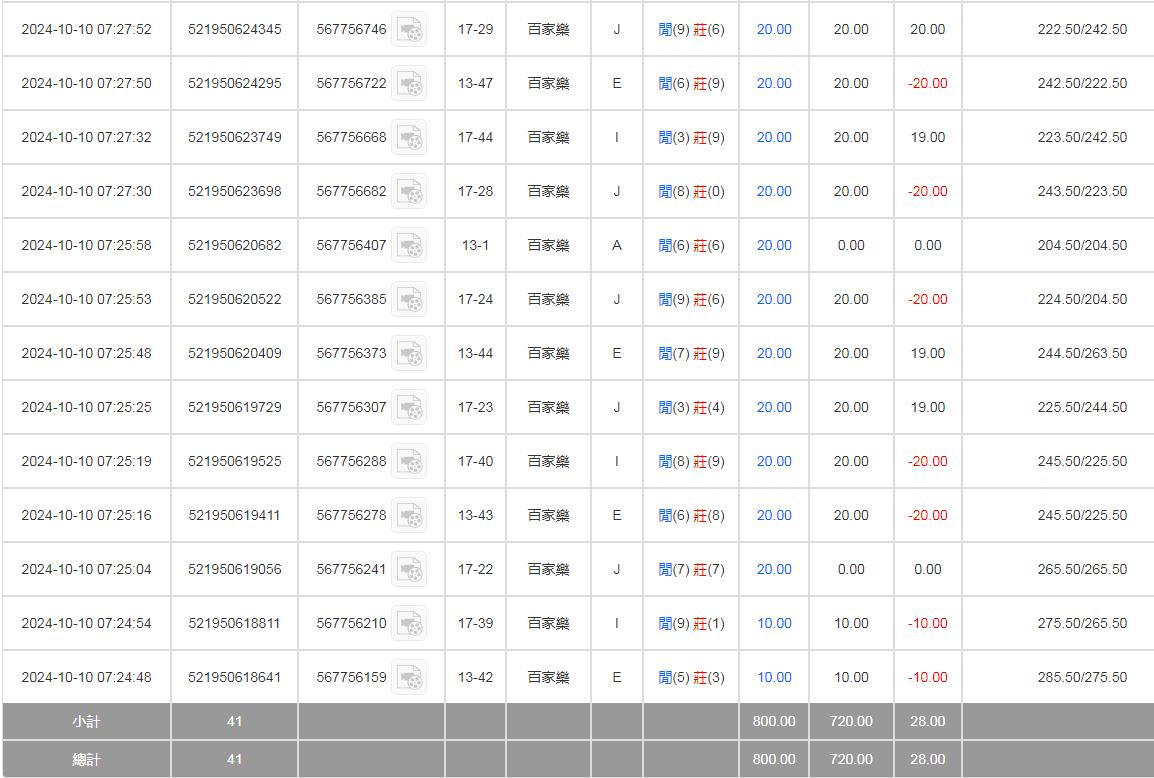Screen dimensions: 1154x778
Task: Open replay icon next to 567756241
Action: click(408, 570)
